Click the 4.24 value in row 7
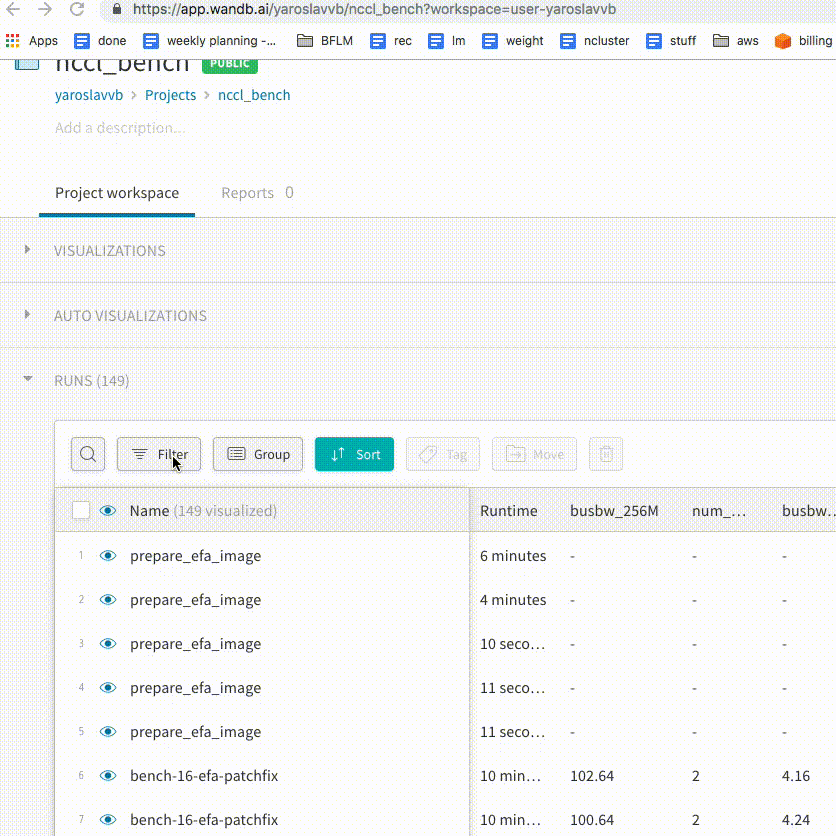This screenshot has height=836, width=836. (x=796, y=819)
